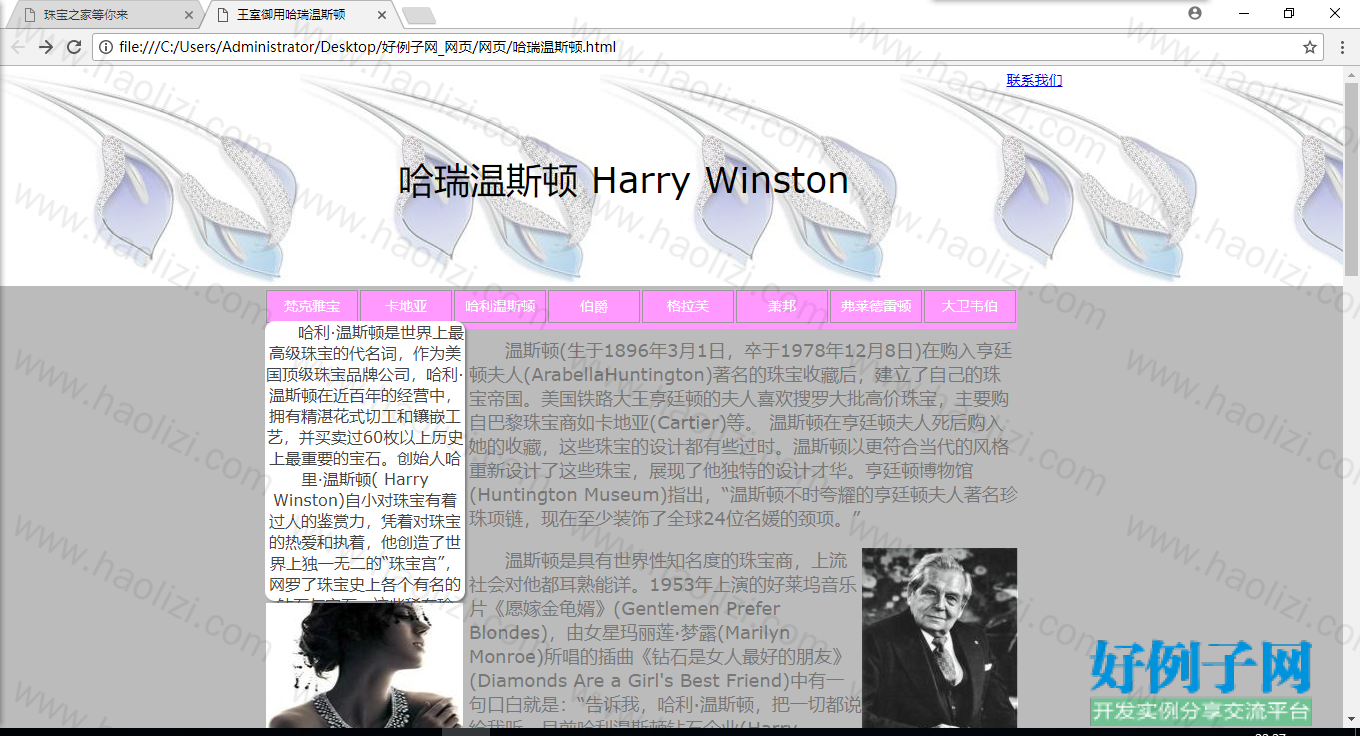
Task: Select the 大卫韦伯 navigation item
Action: 970,306
